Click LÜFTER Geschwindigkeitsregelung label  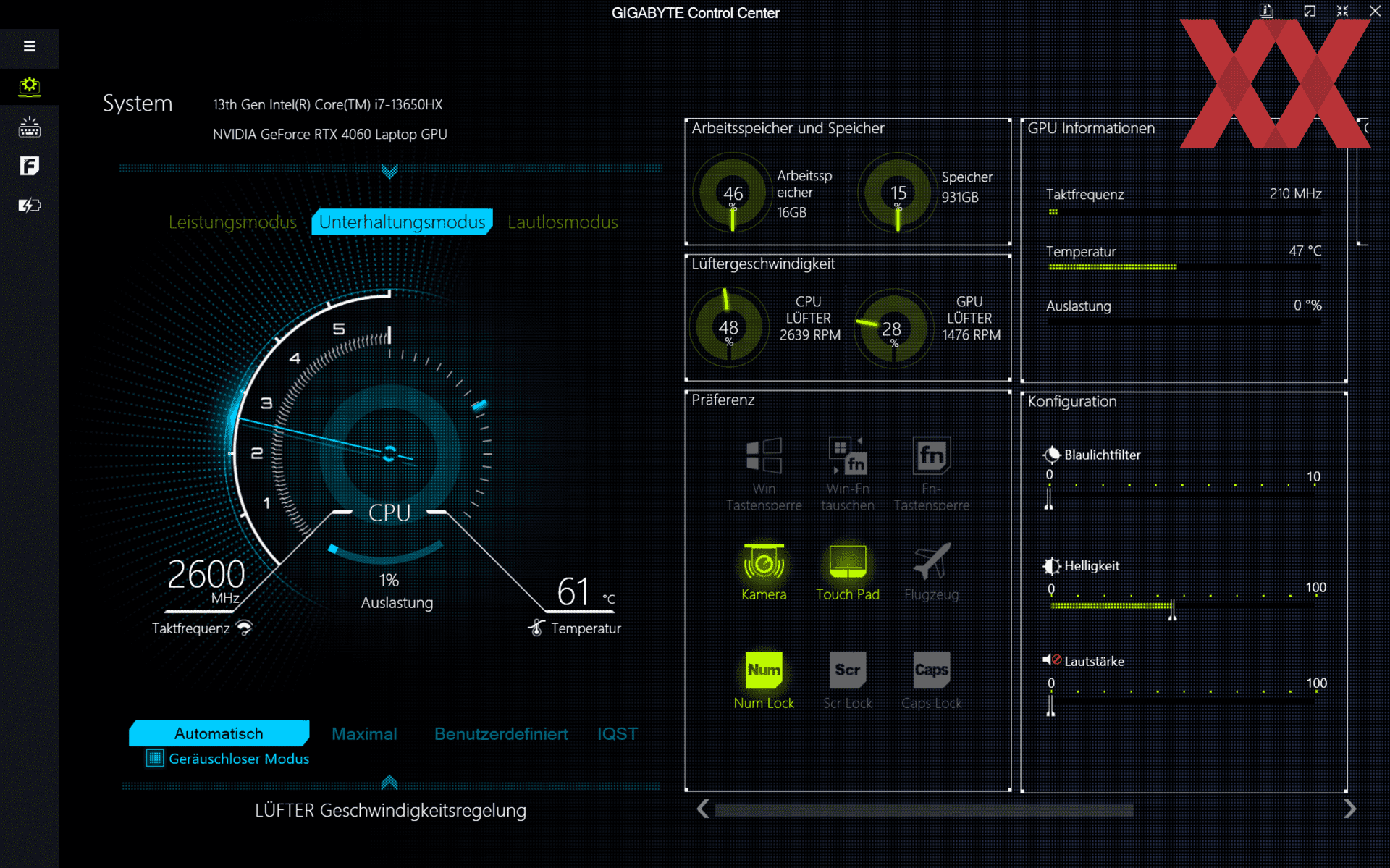[x=390, y=810]
